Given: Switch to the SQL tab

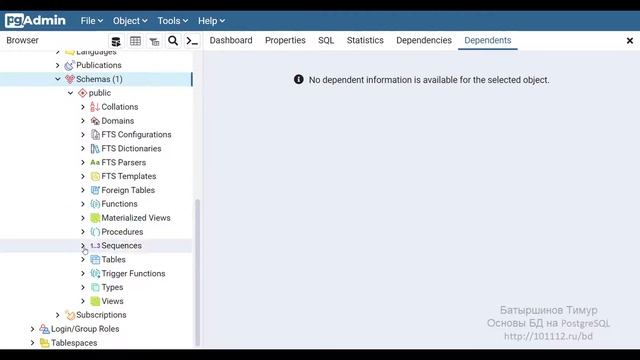Looking at the screenshot, I should (326, 40).
